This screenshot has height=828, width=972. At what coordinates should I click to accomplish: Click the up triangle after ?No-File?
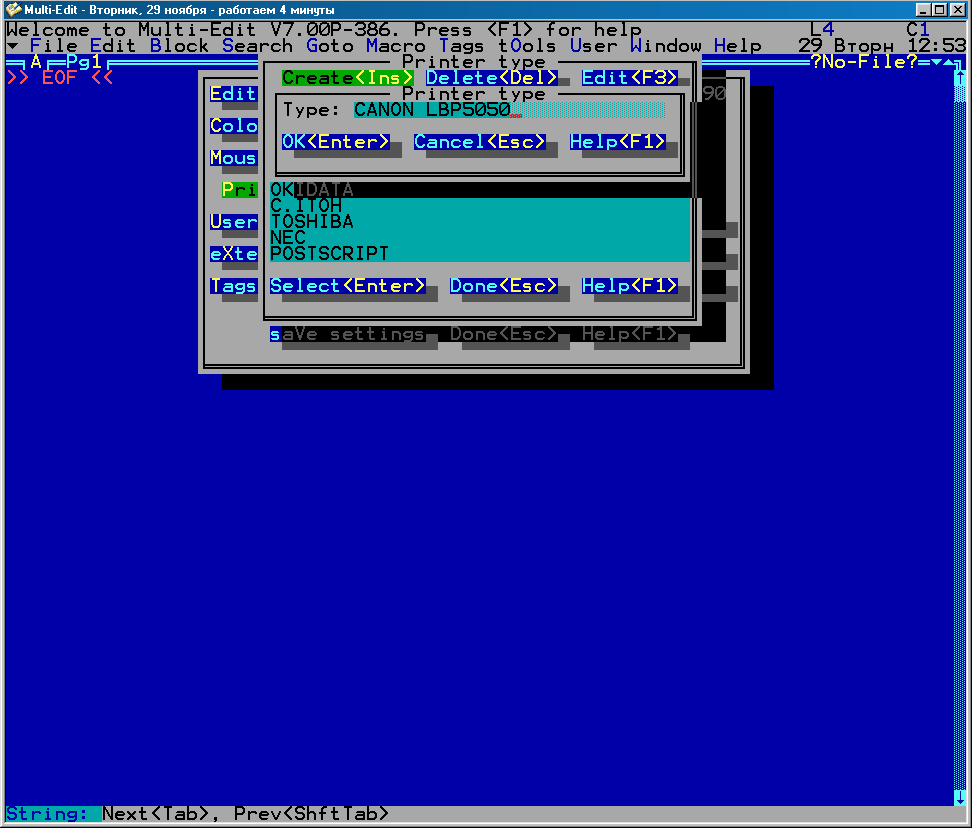click(948, 62)
